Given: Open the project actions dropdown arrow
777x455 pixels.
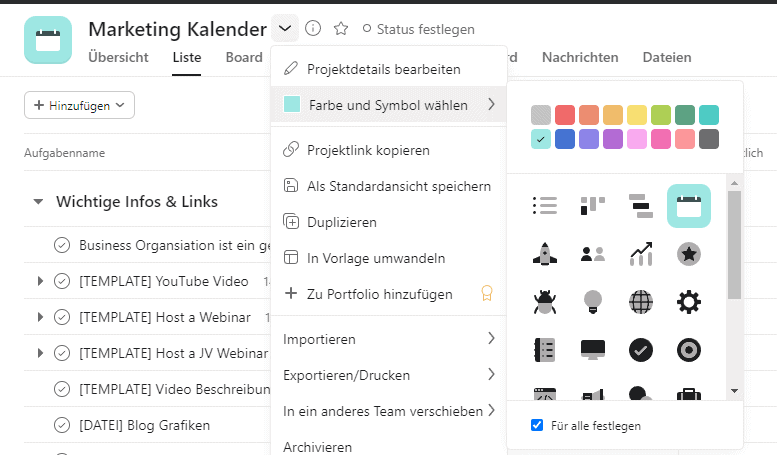Looking at the screenshot, I should pos(285,28).
